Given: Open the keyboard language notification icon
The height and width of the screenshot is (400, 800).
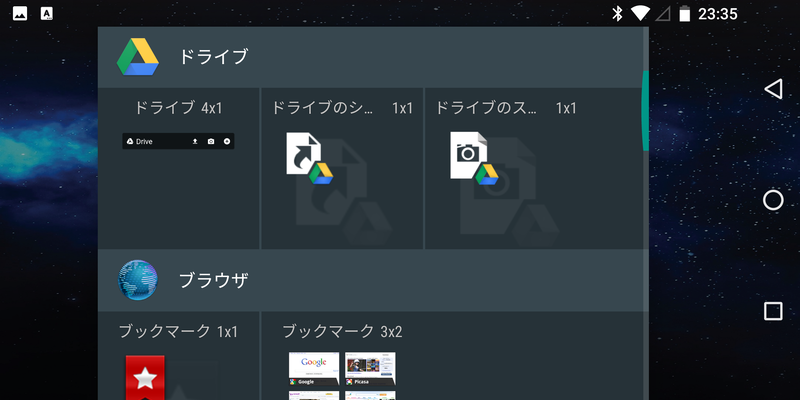Looking at the screenshot, I should (x=47, y=14).
